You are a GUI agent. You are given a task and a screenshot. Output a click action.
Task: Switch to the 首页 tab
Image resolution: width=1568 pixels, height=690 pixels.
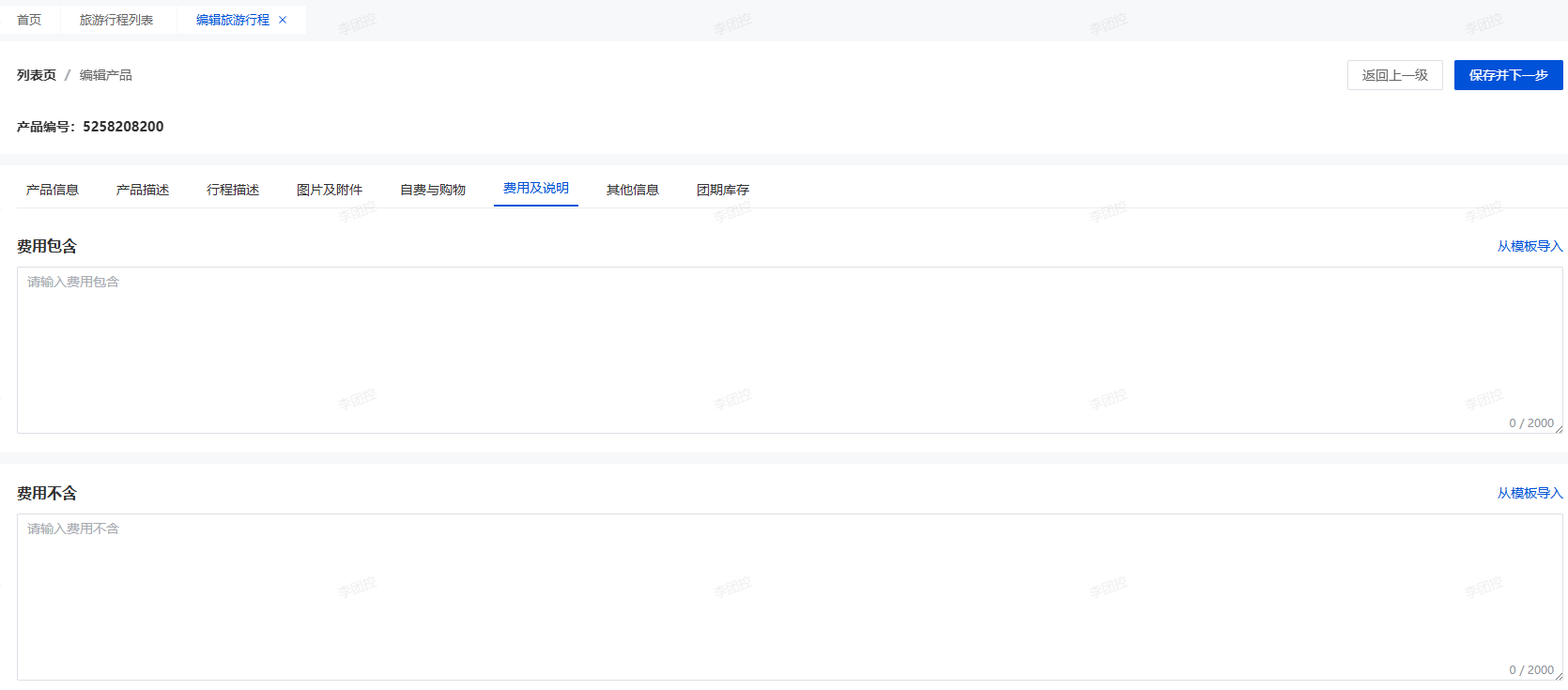tap(29, 20)
